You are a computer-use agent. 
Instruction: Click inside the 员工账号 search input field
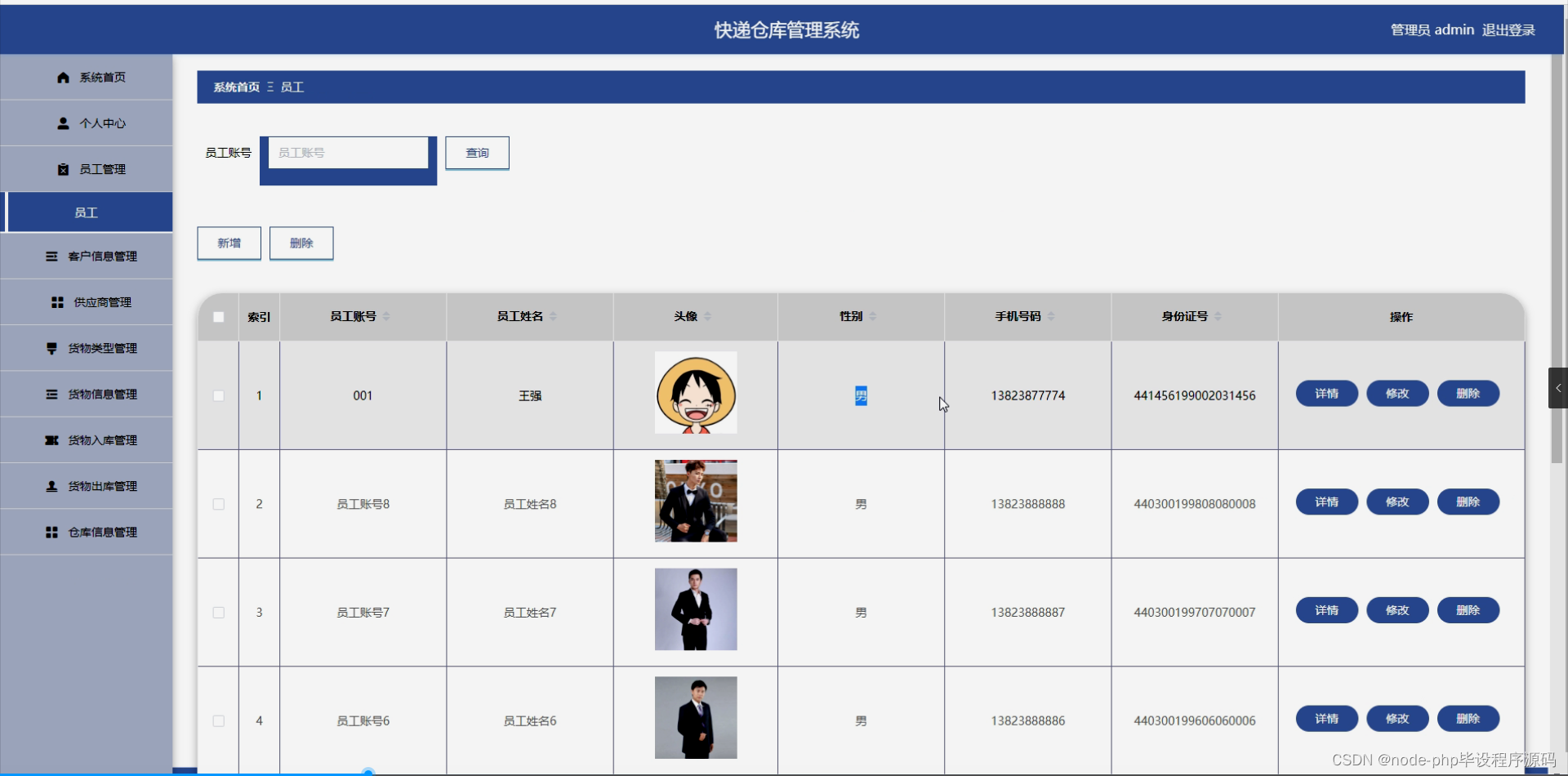(348, 152)
